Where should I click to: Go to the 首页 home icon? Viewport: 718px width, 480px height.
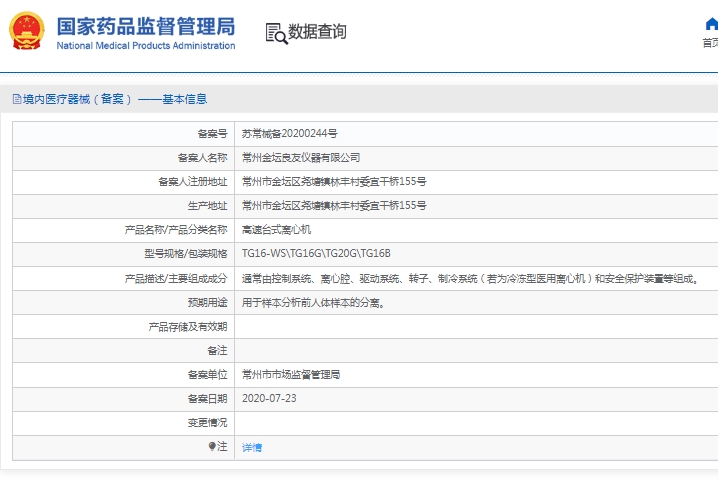coord(711,23)
